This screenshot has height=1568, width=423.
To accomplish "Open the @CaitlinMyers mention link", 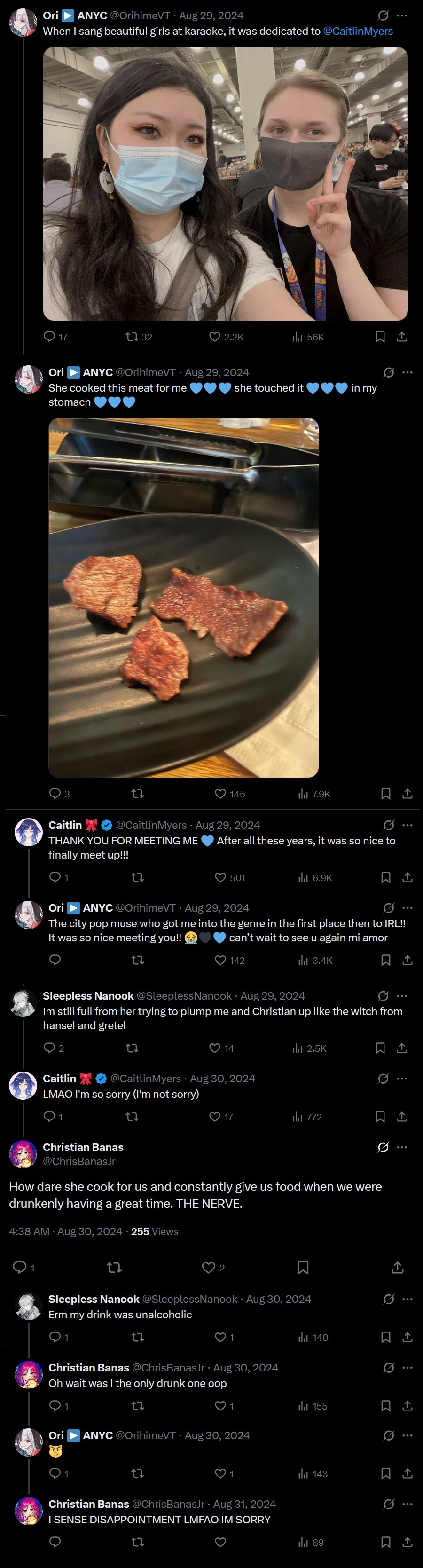I will 358,31.
